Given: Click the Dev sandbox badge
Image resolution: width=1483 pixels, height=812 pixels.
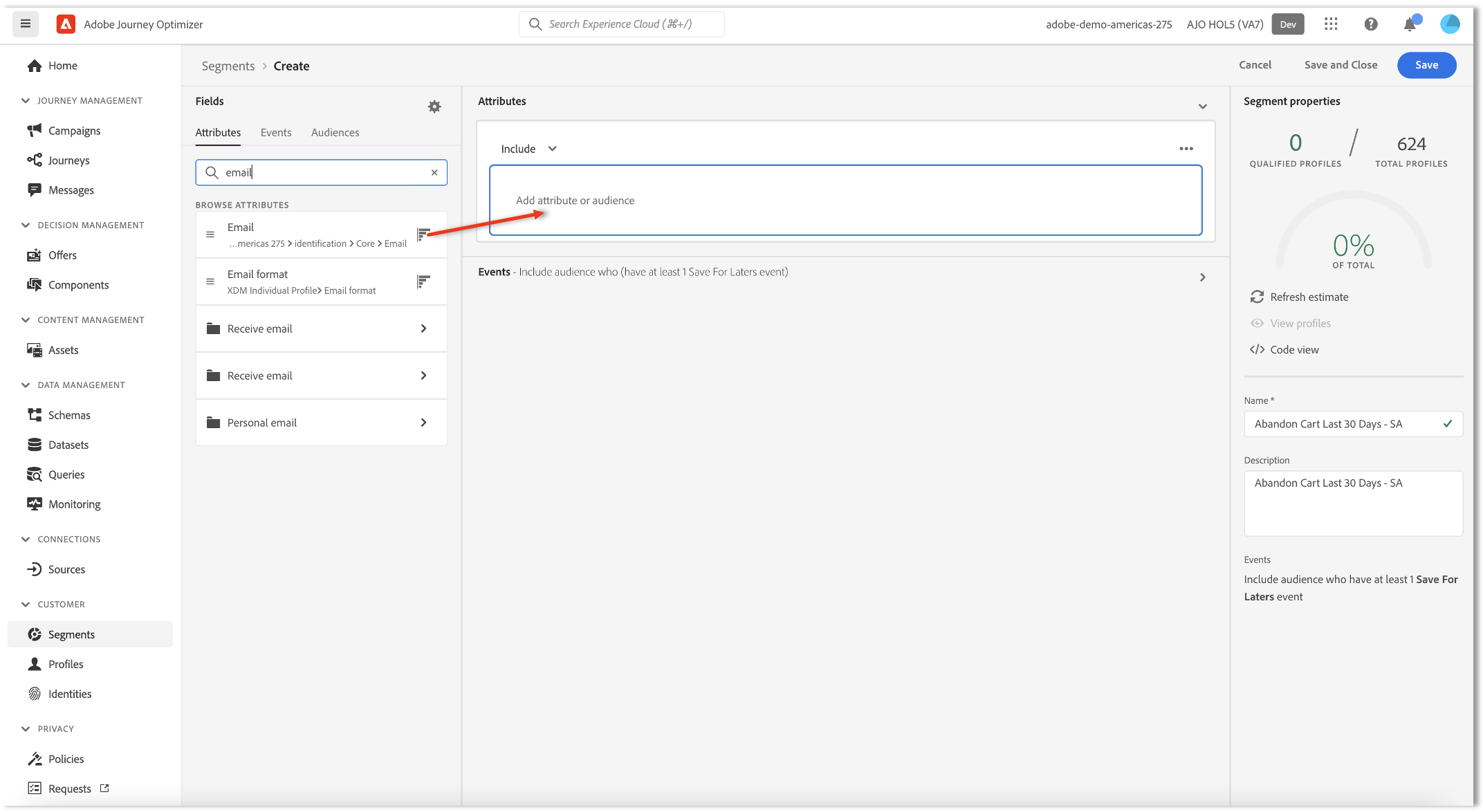Looking at the screenshot, I should [1288, 24].
